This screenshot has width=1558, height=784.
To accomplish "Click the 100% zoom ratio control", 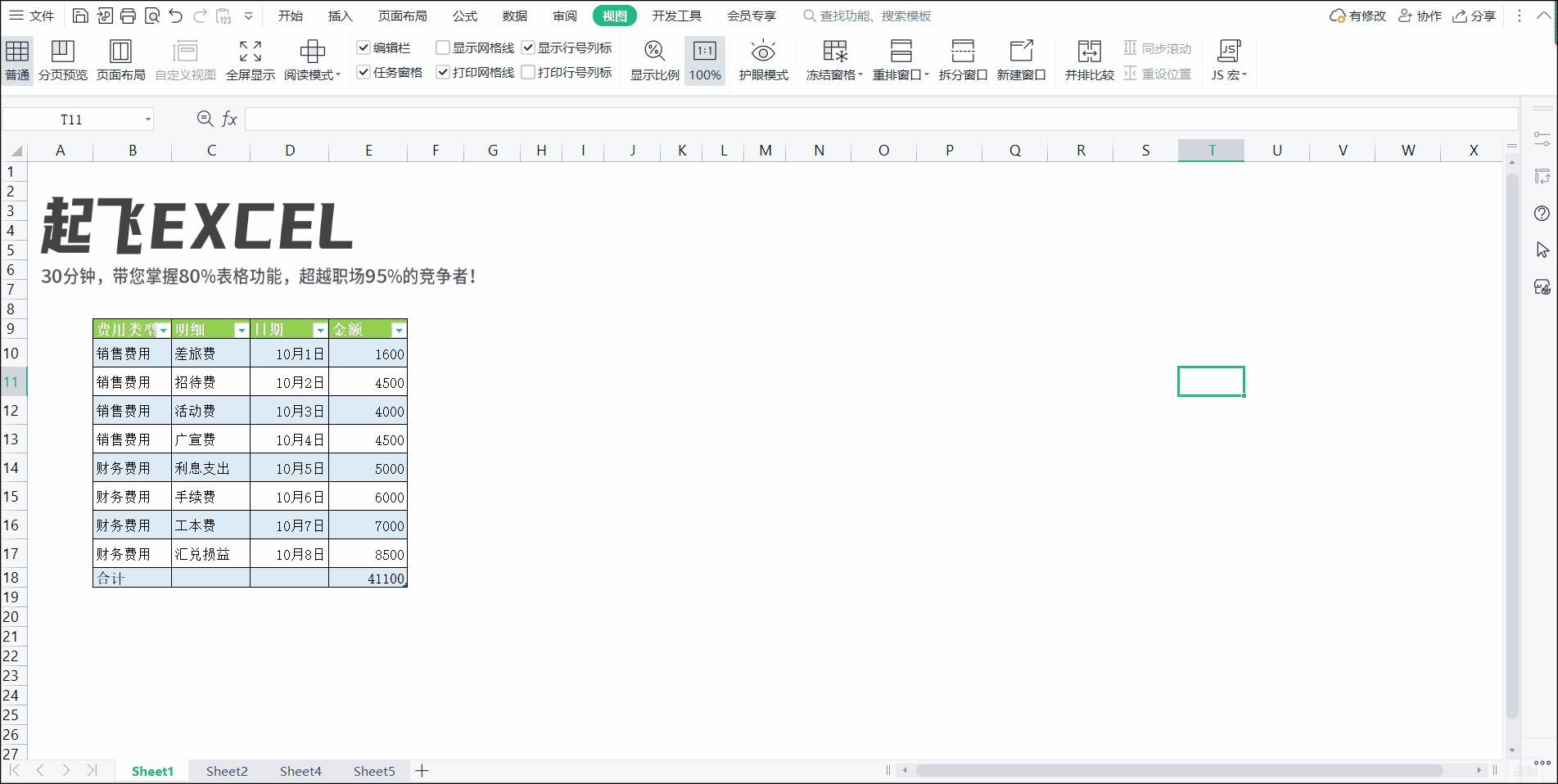I will click(x=704, y=59).
